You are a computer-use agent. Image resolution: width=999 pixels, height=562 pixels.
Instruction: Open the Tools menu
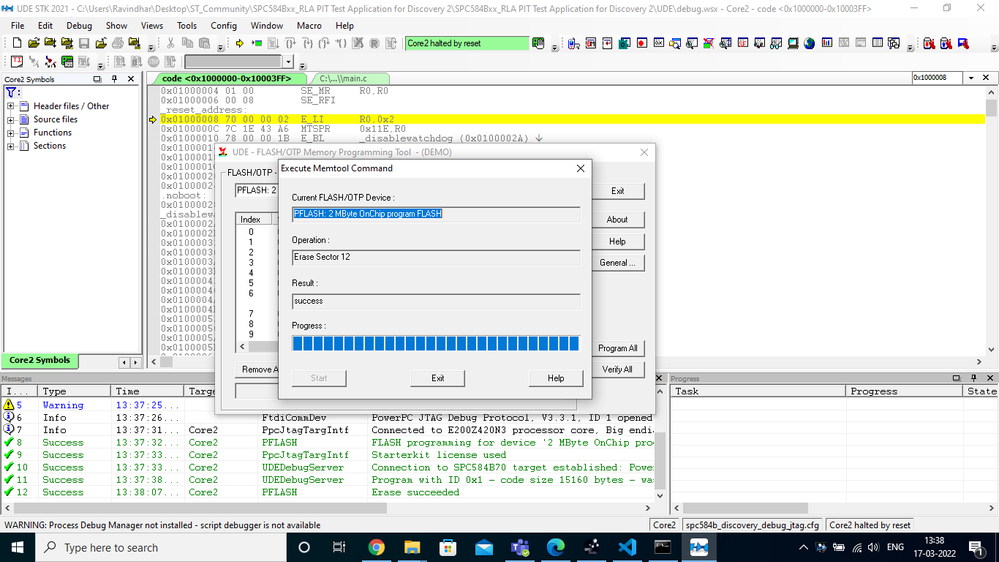[187, 25]
